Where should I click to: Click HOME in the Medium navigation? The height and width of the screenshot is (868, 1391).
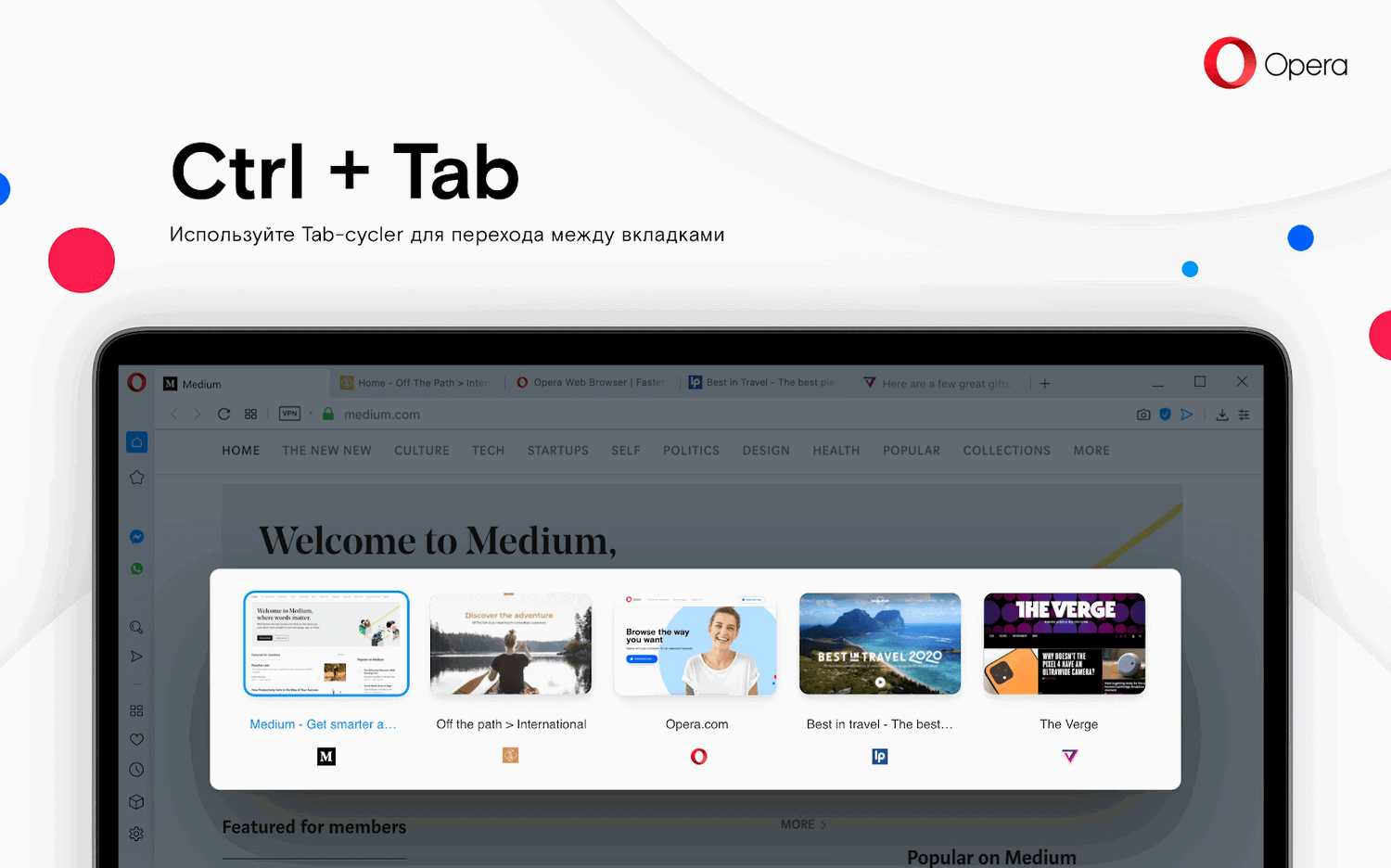coord(241,451)
